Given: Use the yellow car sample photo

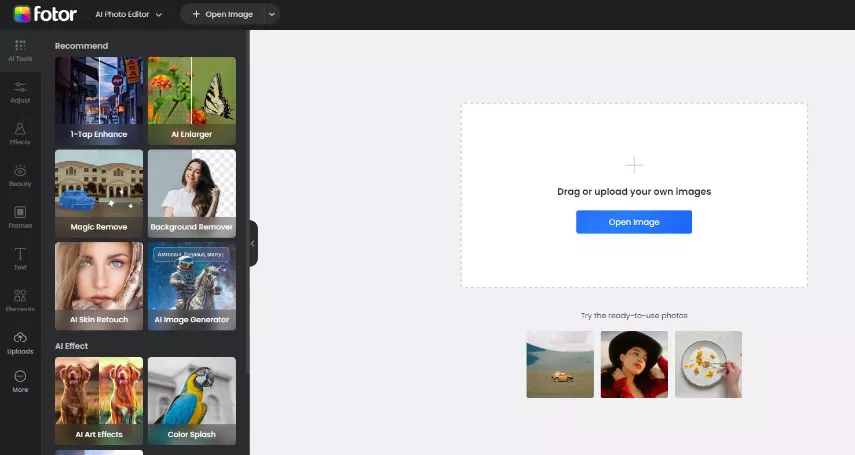Looking at the screenshot, I should point(560,364).
